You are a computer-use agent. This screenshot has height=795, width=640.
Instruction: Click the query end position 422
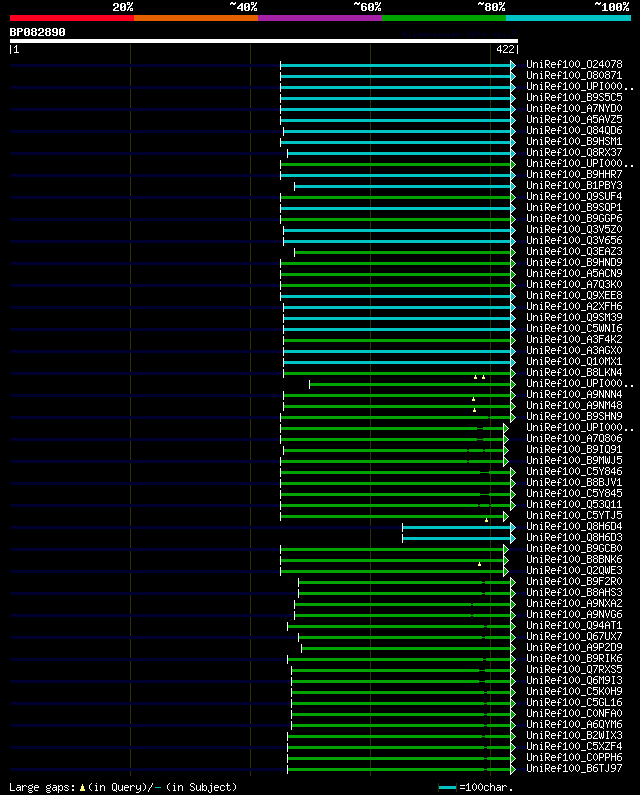tap(505, 49)
